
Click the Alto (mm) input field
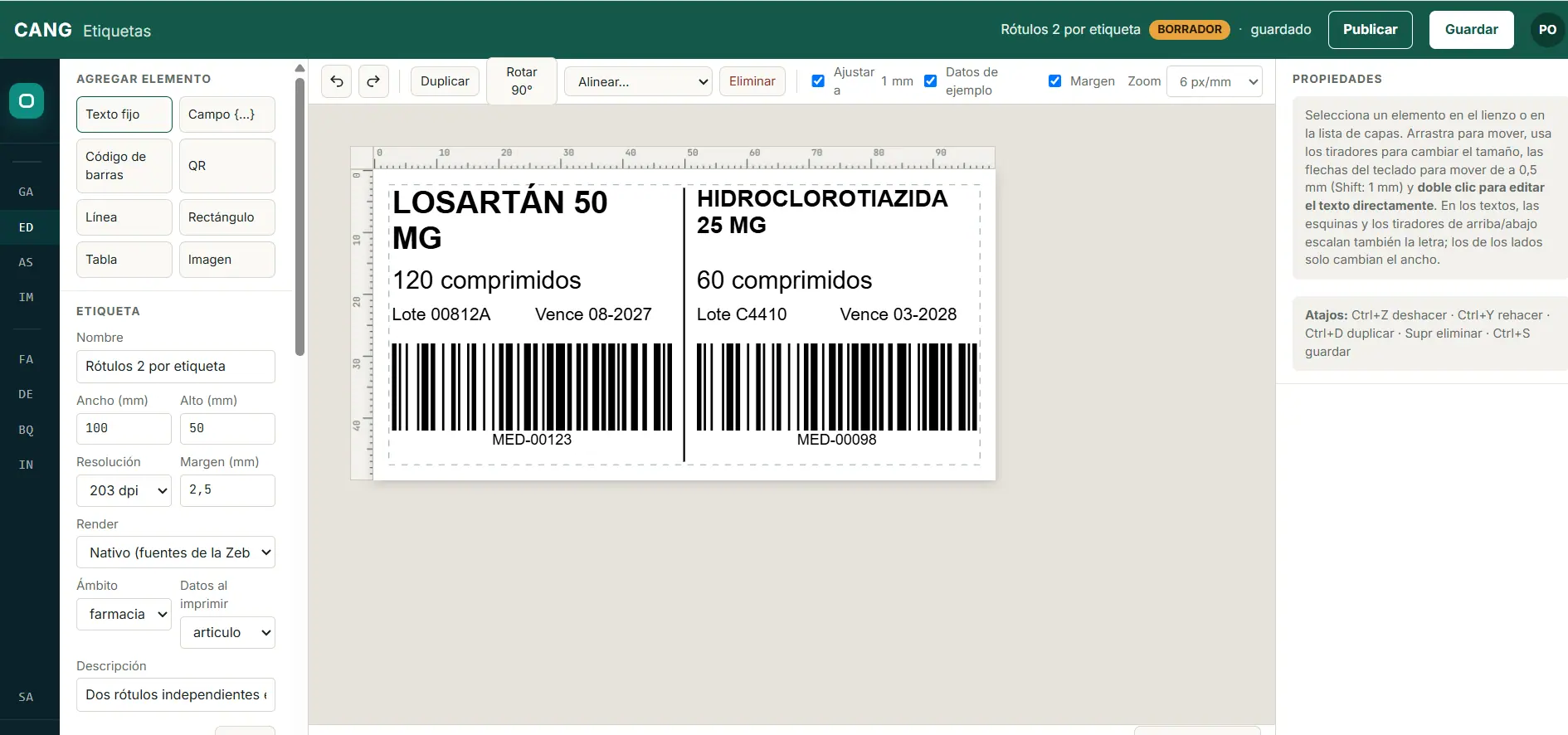[x=227, y=429]
